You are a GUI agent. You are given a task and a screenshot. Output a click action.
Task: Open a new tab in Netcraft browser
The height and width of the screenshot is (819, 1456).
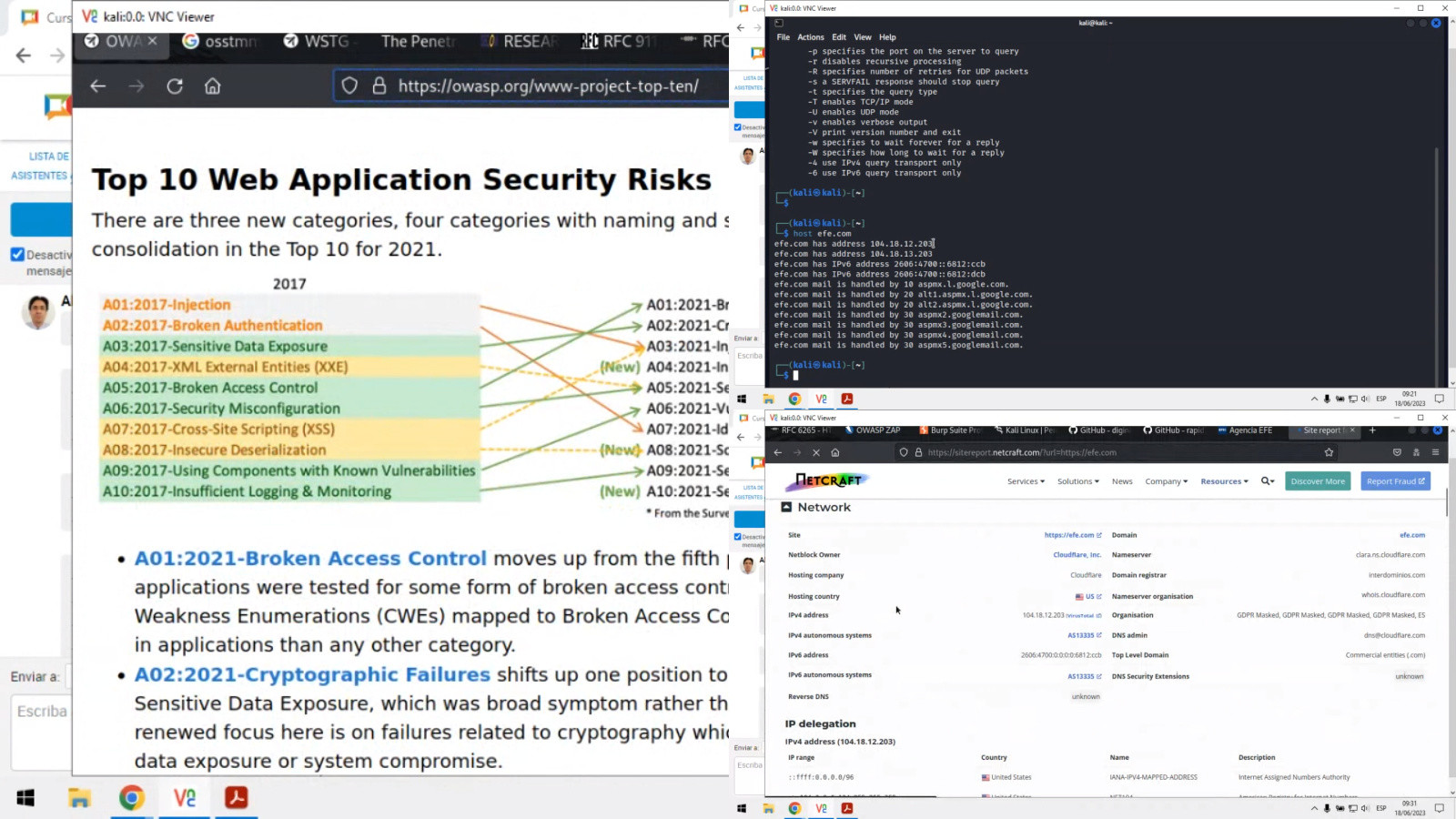point(1372,430)
